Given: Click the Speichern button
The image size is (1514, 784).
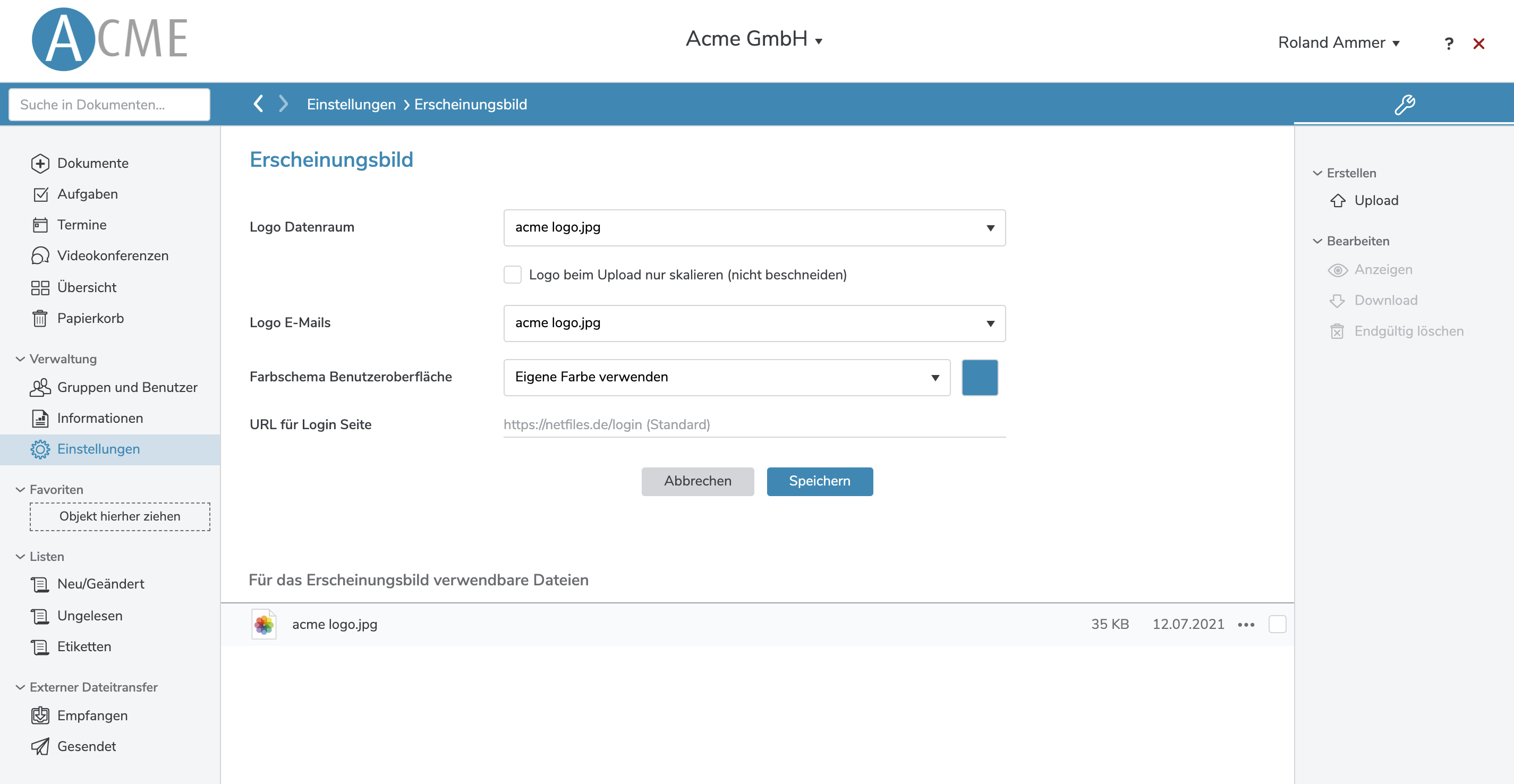Looking at the screenshot, I should [819, 481].
